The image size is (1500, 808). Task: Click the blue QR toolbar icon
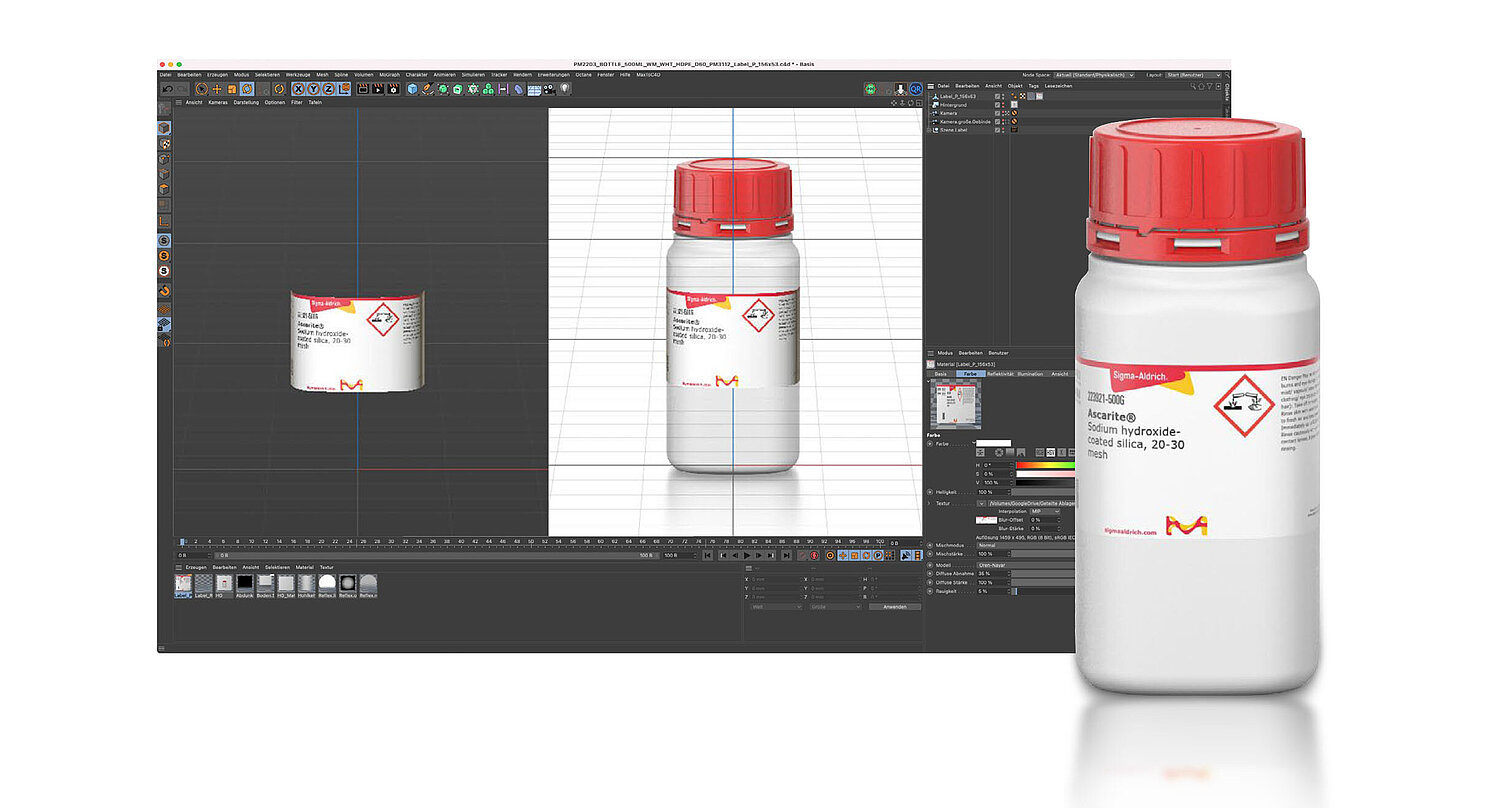915,89
